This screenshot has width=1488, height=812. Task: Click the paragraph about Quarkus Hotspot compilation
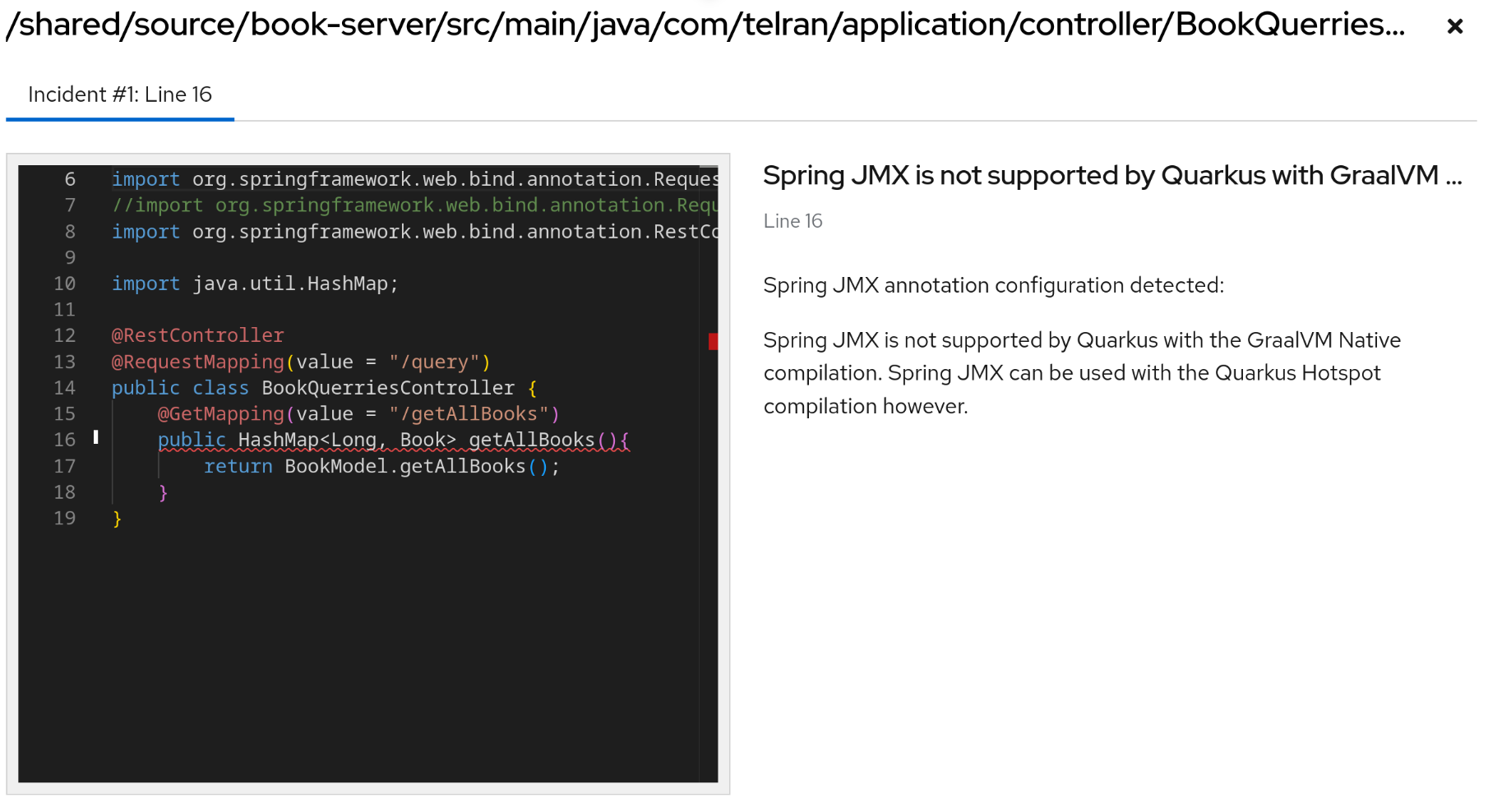pos(1082,373)
